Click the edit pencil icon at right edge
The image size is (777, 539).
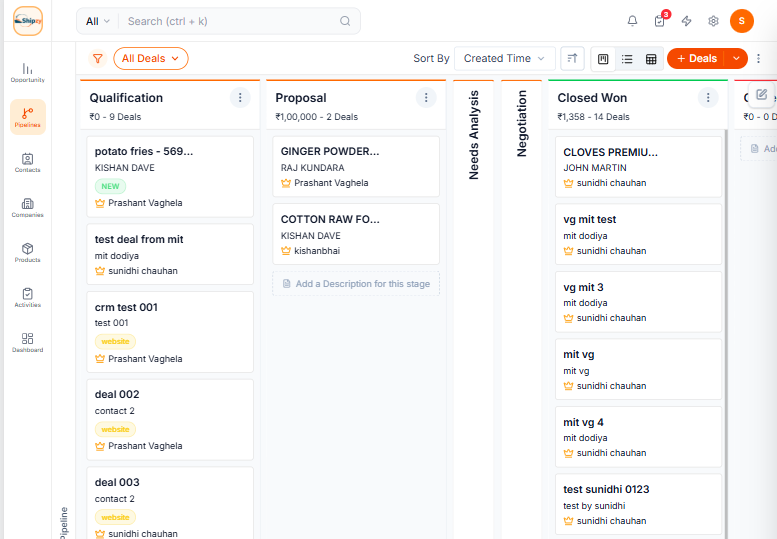762,94
